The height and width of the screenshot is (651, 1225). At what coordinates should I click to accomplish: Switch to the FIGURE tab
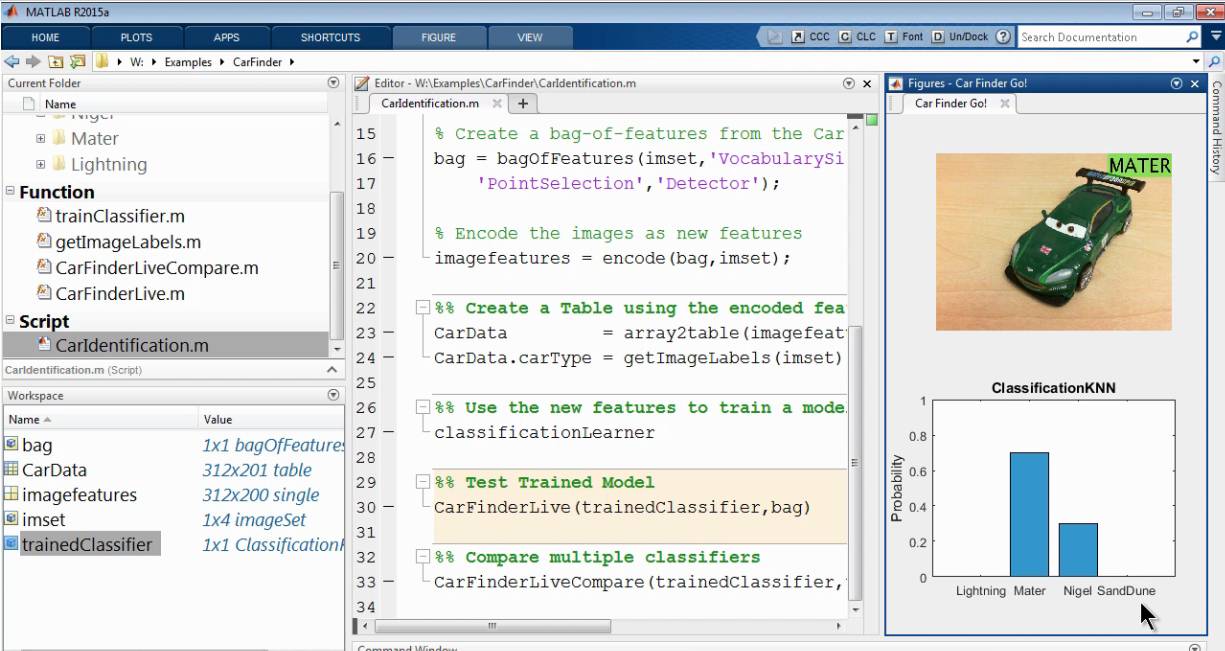(x=438, y=37)
